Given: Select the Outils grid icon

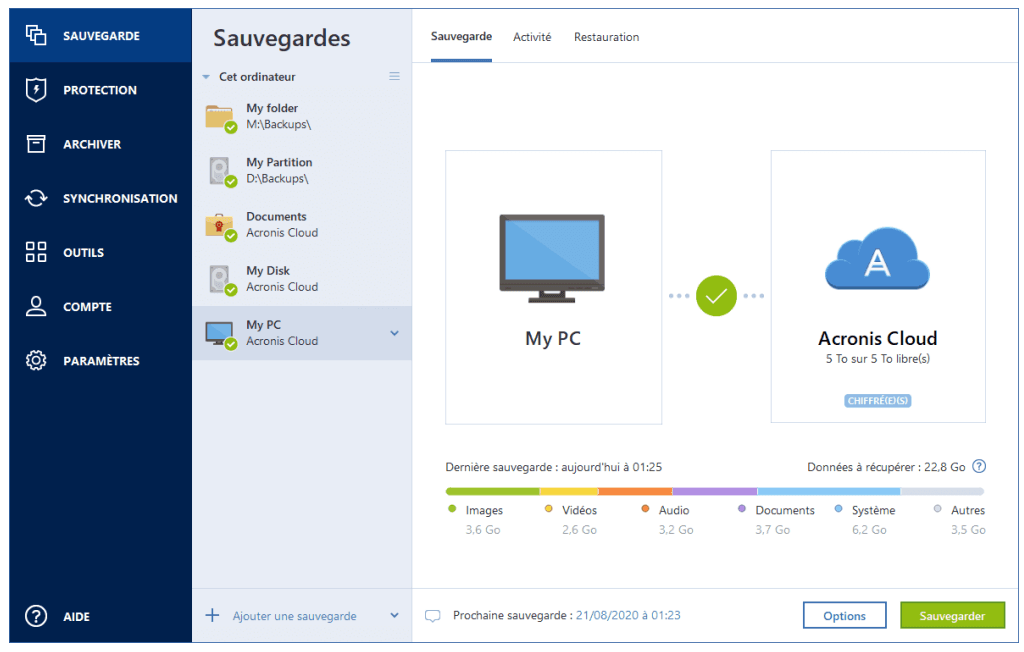Looking at the screenshot, I should 36,252.
